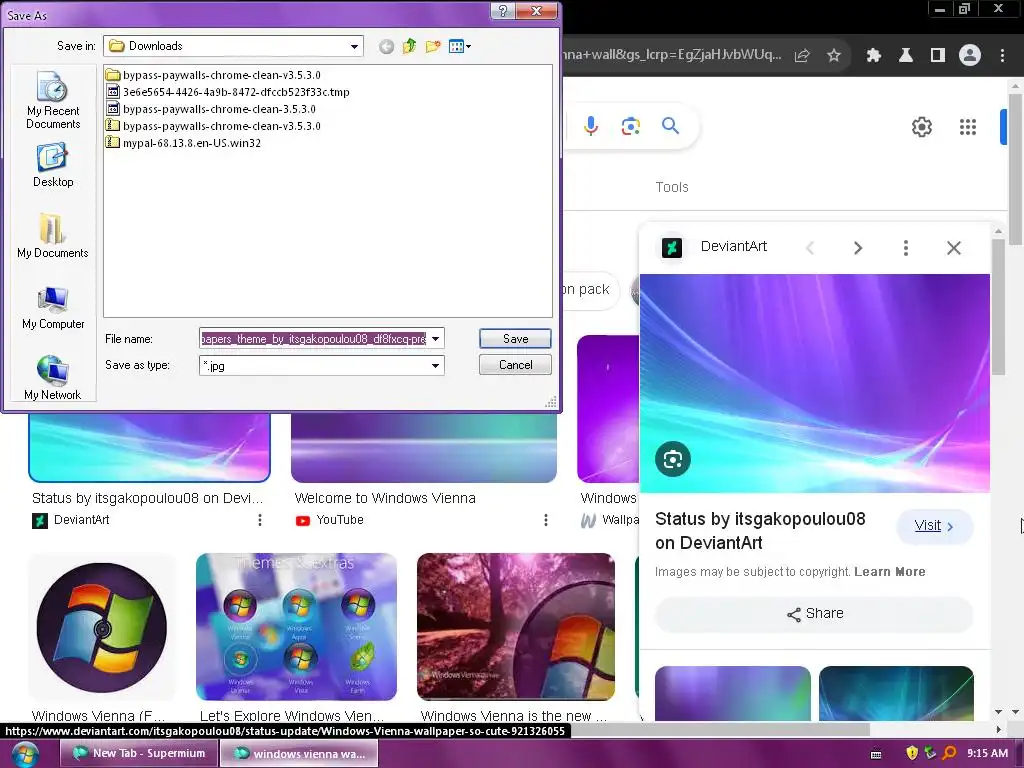Show previous image in preview panel
The width and height of the screenshot is (1024, 768).
tap(810, 248)
